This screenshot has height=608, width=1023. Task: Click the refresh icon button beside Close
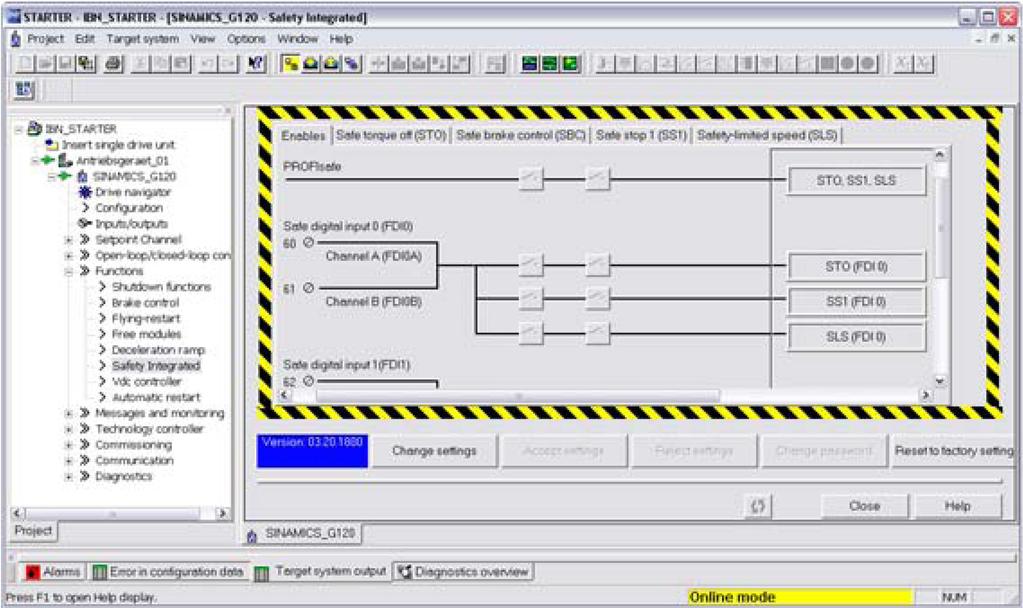[x=758, y=506]
